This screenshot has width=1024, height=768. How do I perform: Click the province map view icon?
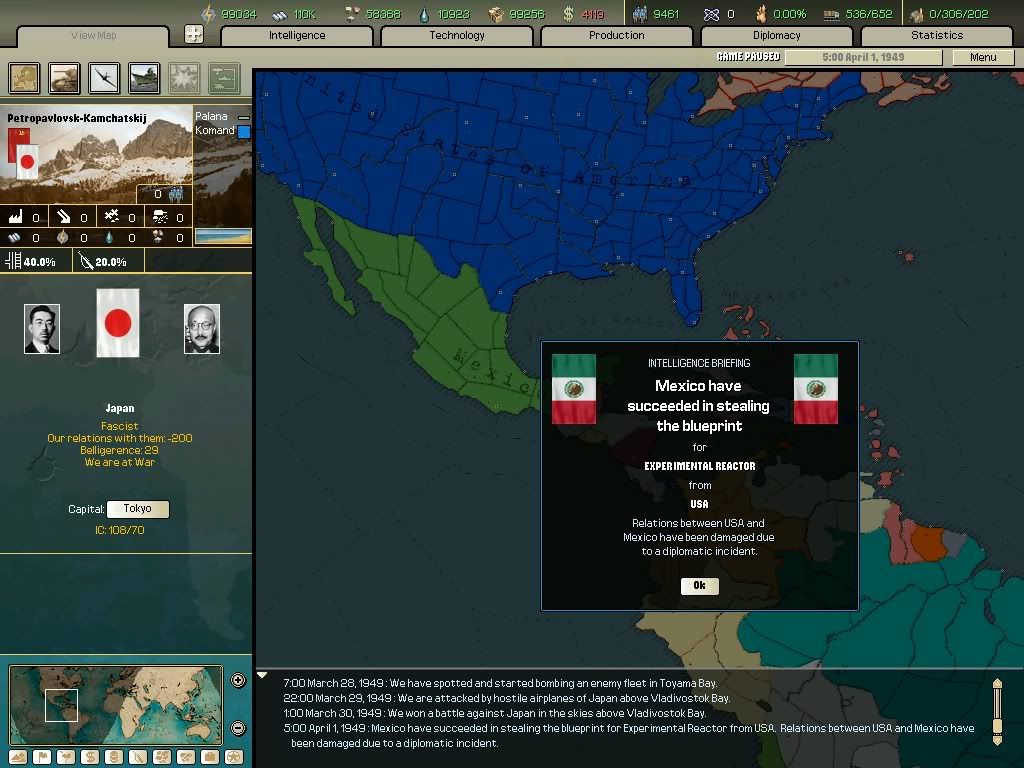click(25, 77)
